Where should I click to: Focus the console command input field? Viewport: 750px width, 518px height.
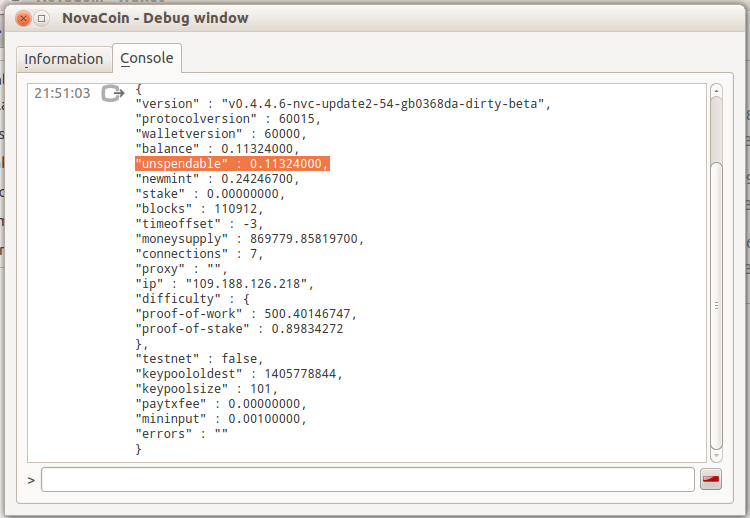tap(367, 479)
